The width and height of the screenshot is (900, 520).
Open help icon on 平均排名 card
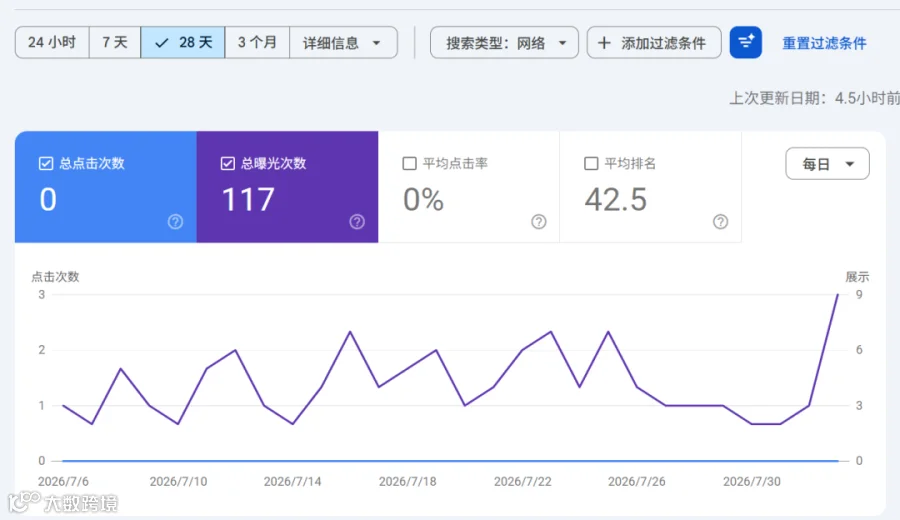pos(720,222)
